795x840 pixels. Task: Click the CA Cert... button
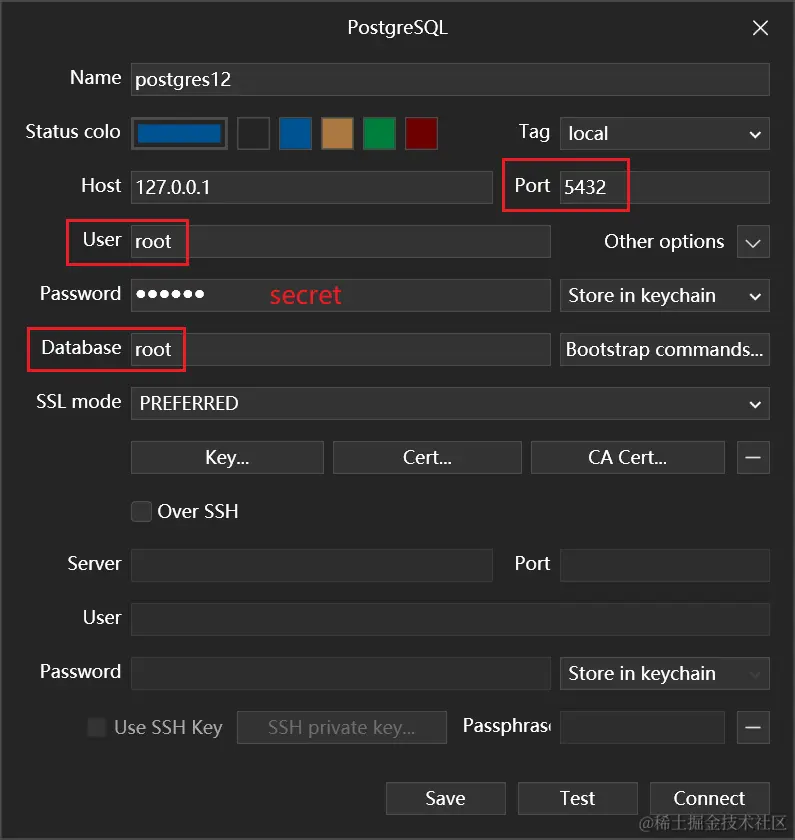[x=627, y=457]
